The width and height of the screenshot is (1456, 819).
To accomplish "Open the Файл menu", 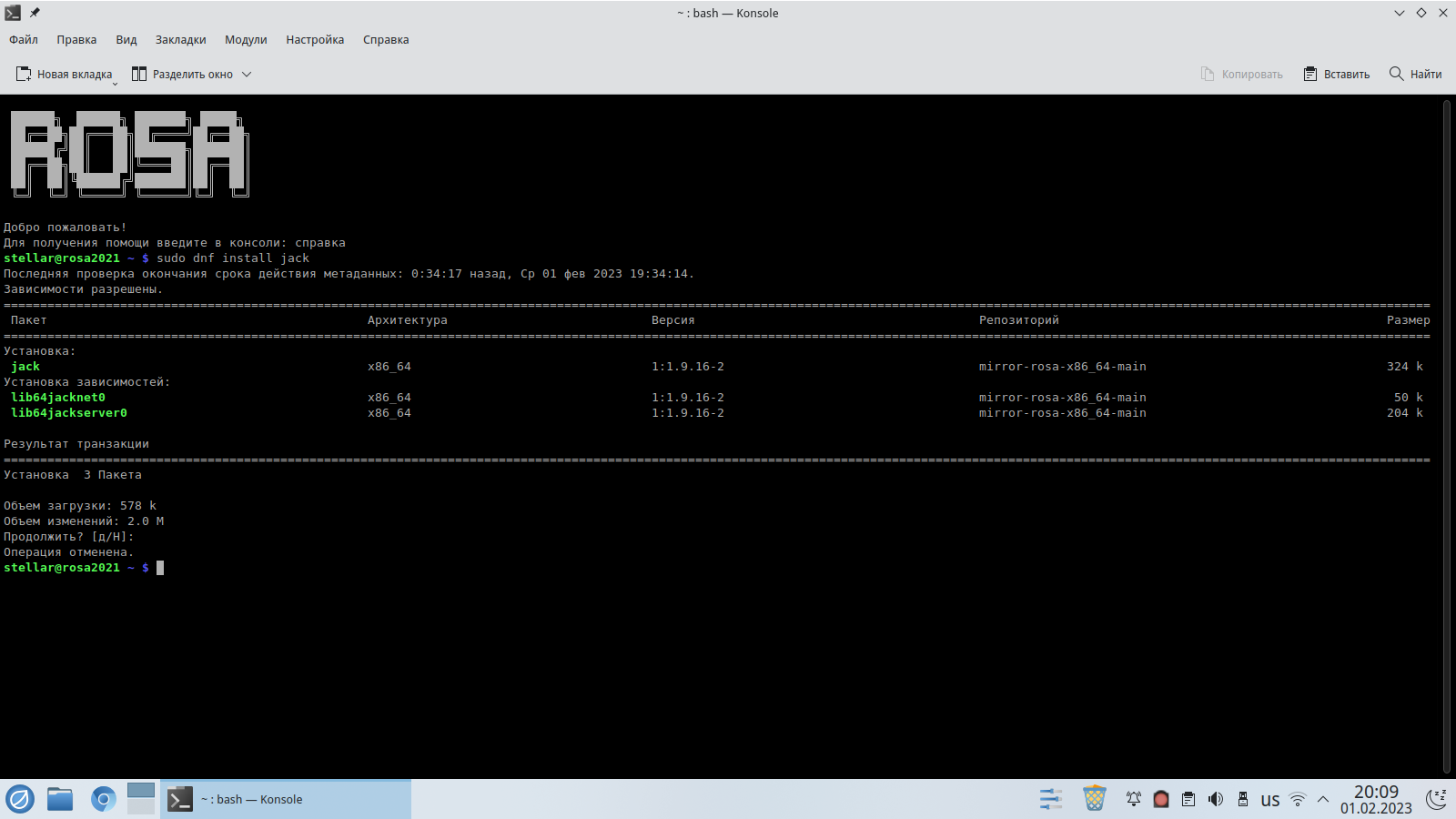I will click(x=24, y=40).
